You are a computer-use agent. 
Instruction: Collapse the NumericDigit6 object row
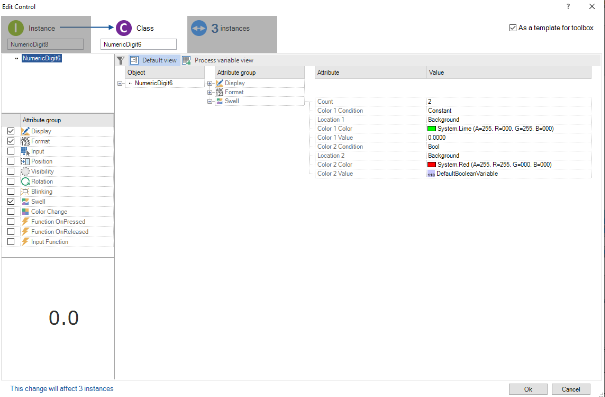coord(120,83)
